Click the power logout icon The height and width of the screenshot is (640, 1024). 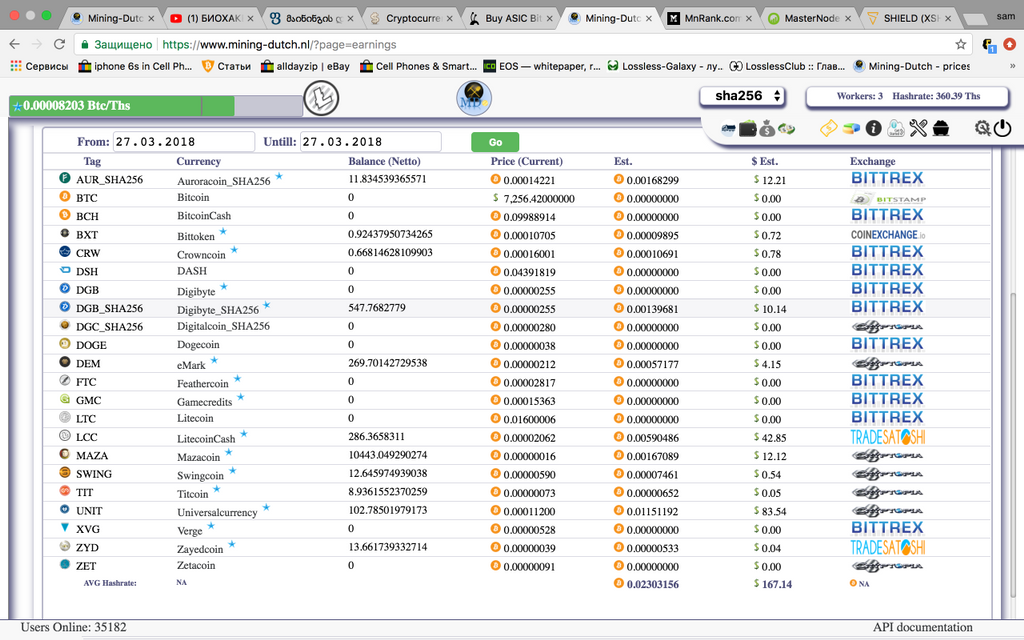(1002, 129)
